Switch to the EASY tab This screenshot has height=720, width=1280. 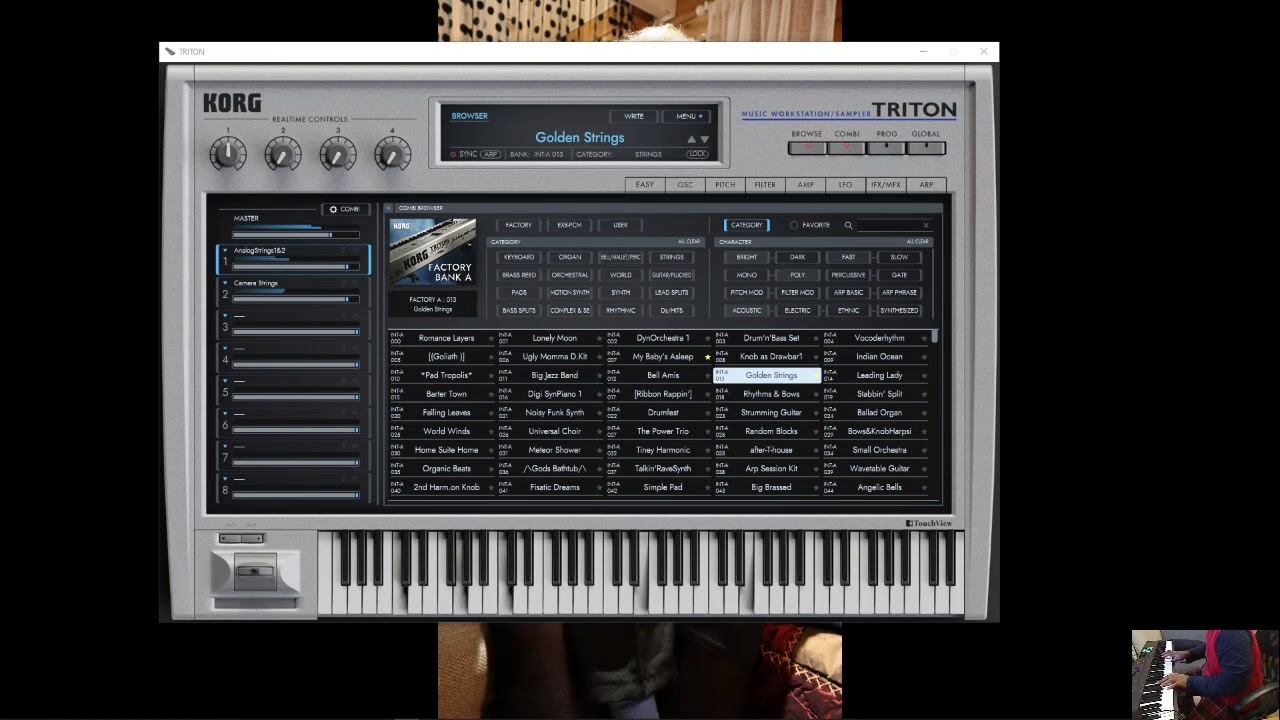(x=645, y=185)
